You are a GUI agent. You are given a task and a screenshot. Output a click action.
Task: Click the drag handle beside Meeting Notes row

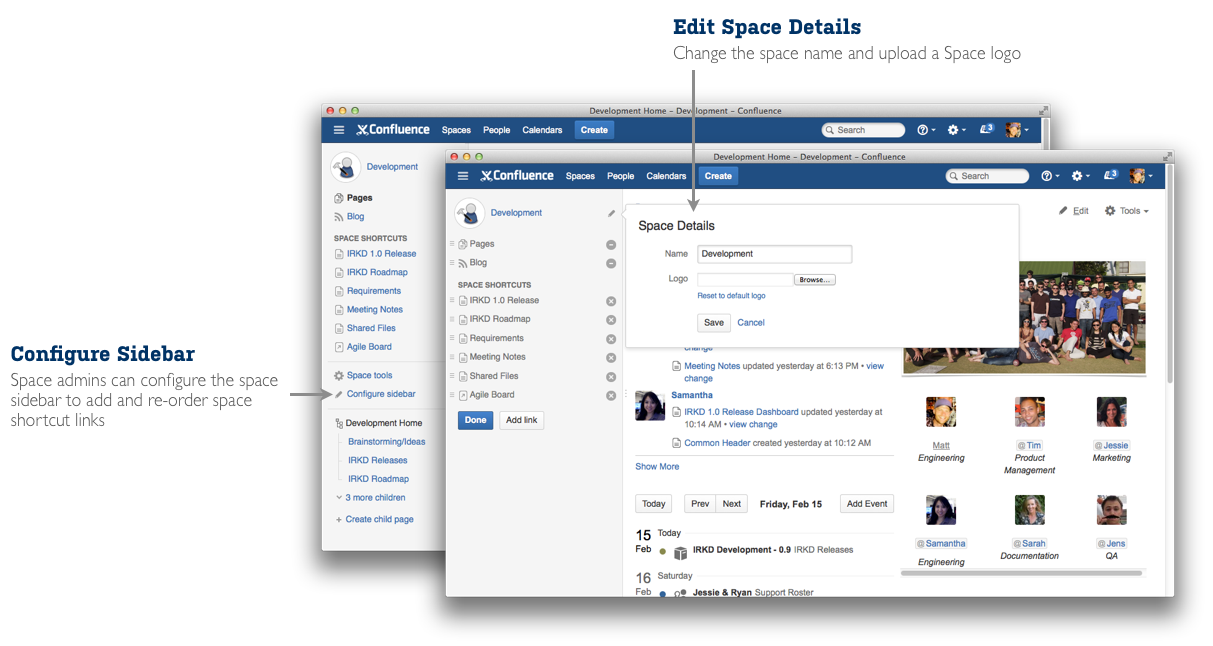pyautogui.click(x=452, y=357)
